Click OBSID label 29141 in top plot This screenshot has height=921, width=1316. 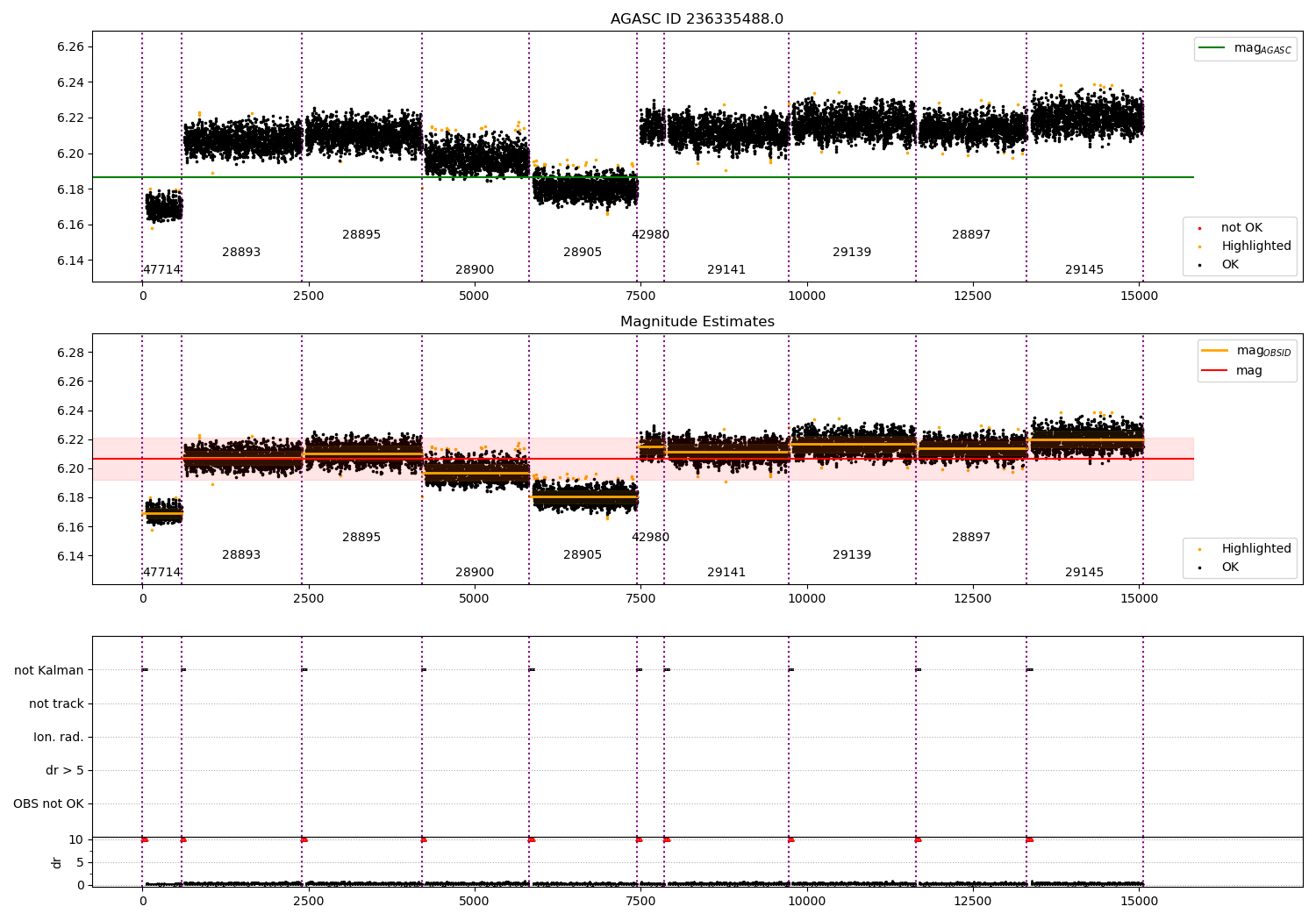(726, 270)
